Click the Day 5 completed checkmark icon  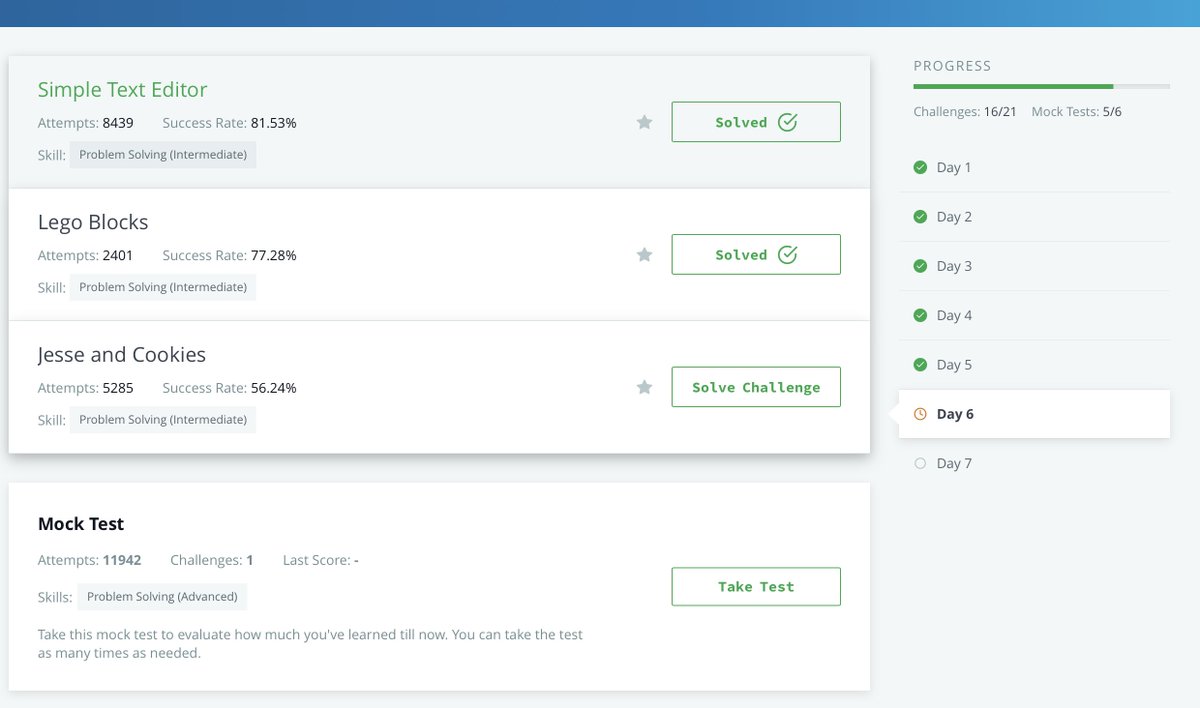(920, 365)
